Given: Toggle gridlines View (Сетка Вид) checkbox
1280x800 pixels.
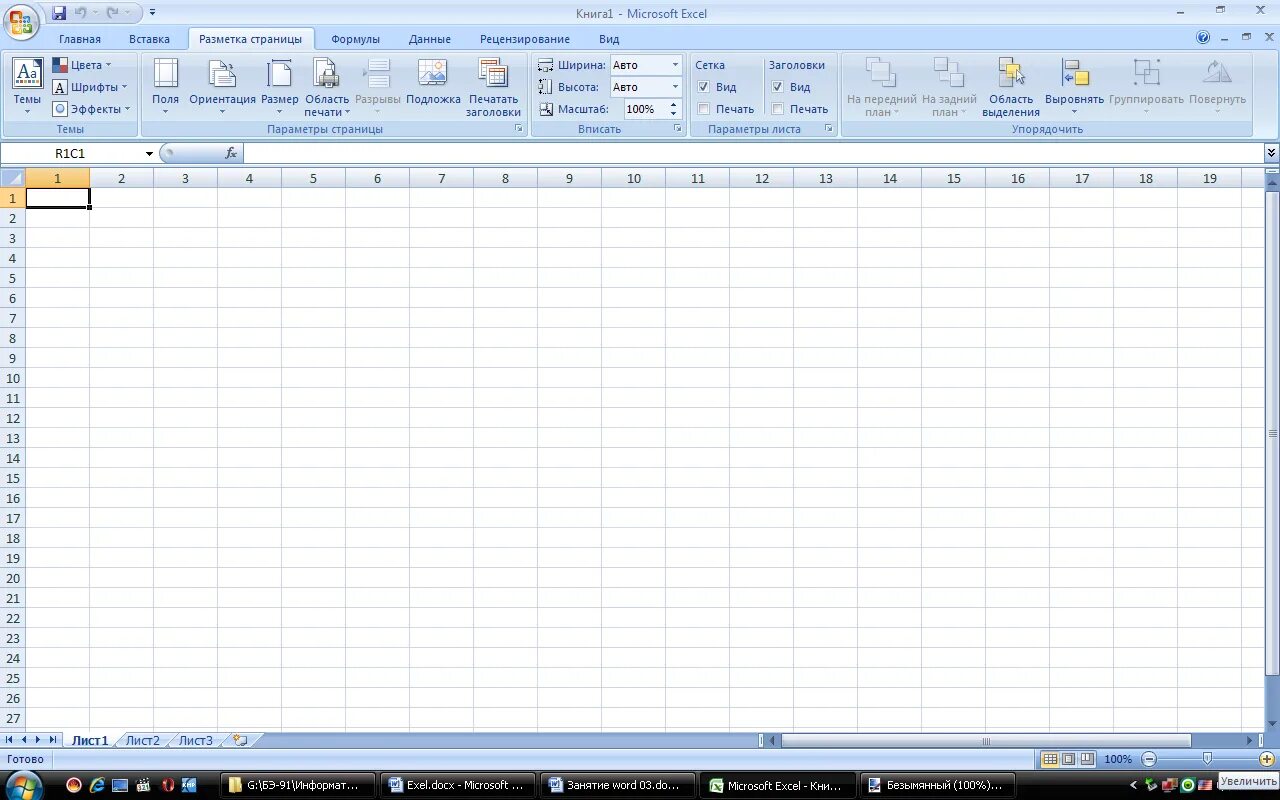Looking at the screenshot, I should pyautogui.click(x=704, y=87).
